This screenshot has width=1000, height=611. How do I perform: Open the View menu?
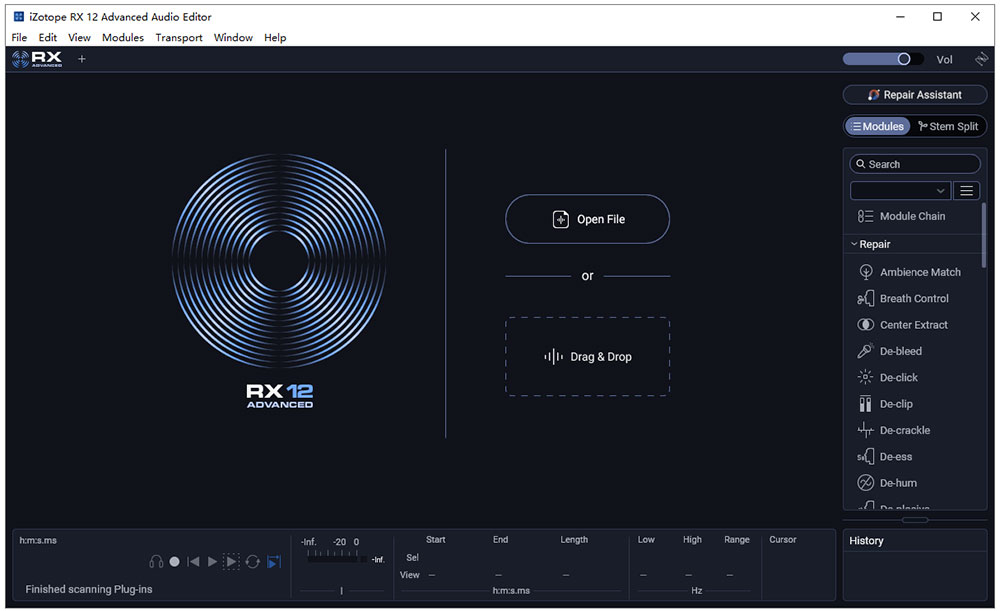point(79,38)
